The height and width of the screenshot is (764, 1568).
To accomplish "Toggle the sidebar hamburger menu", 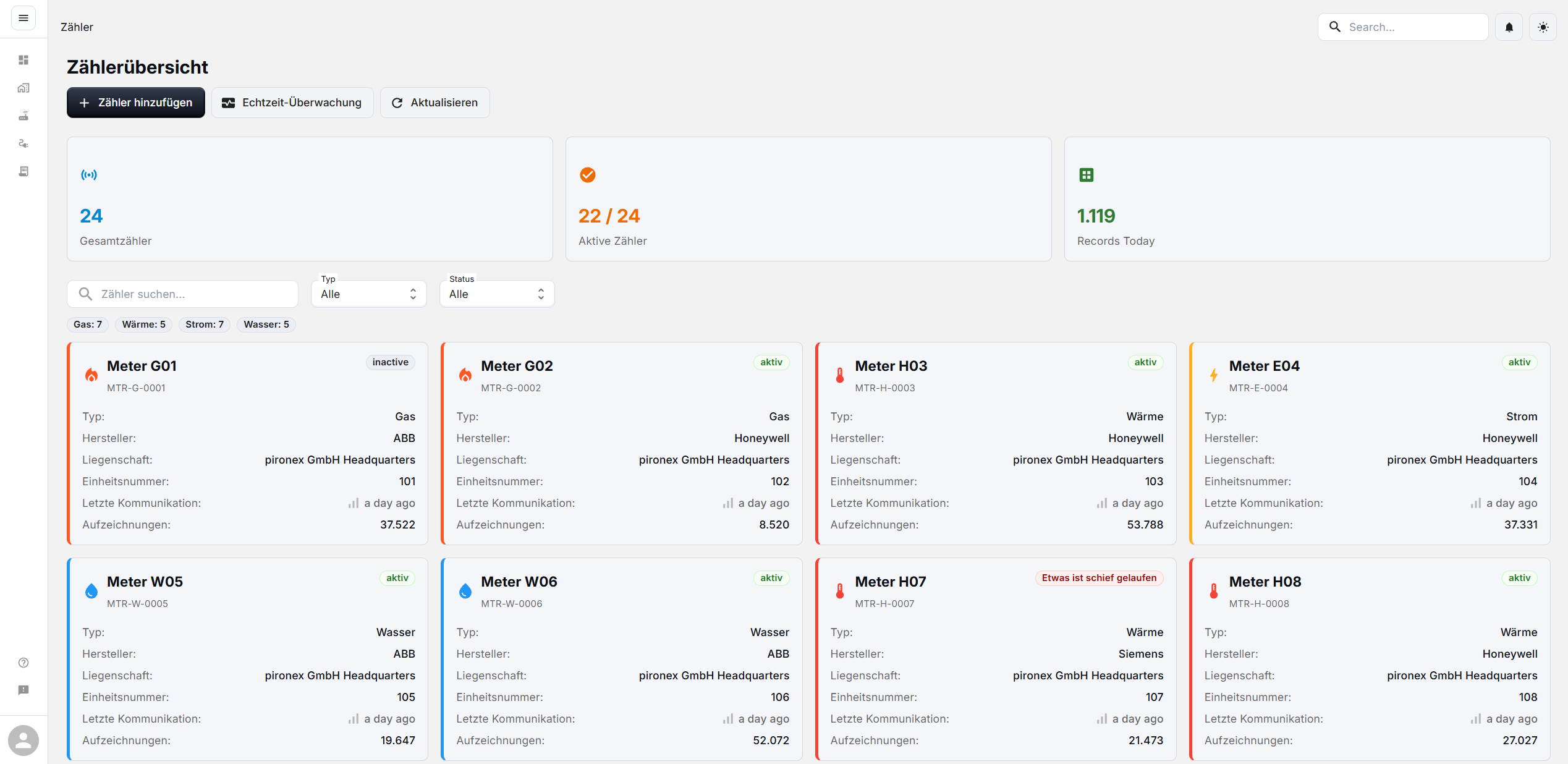I will click(x=23, y=18).
